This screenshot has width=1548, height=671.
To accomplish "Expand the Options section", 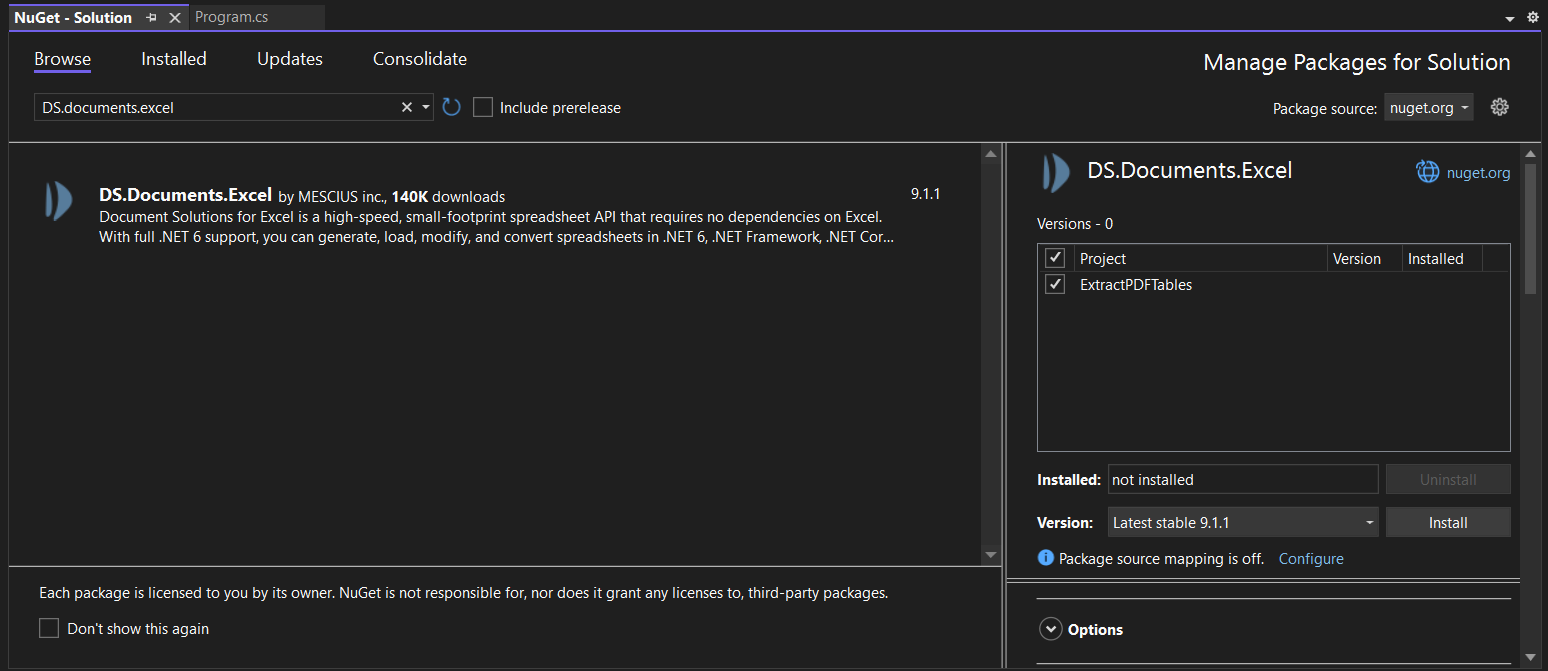I will click(1050, 629).
